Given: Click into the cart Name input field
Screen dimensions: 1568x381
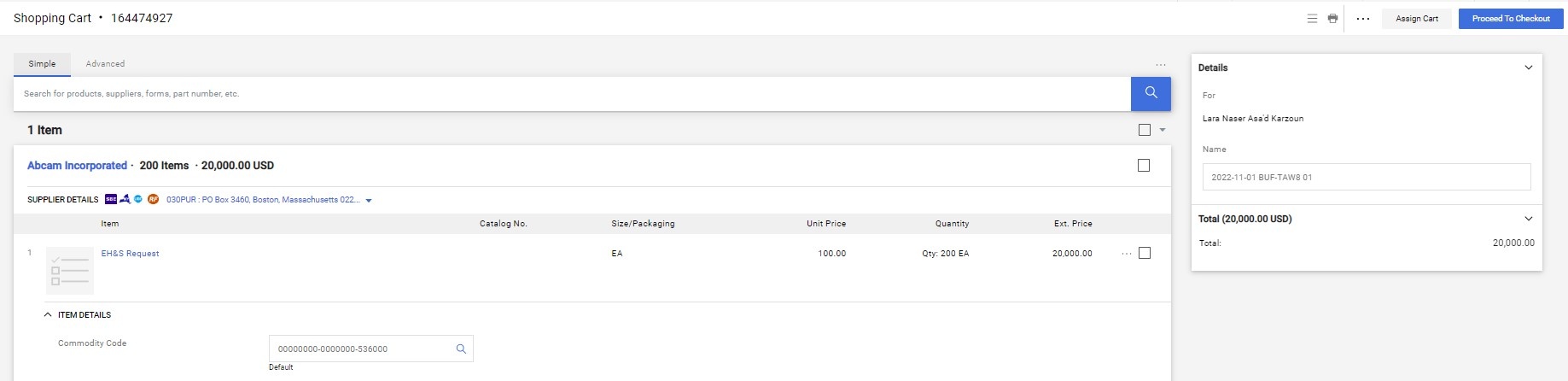Looking at the screenshot, I should click(1366, 178).
